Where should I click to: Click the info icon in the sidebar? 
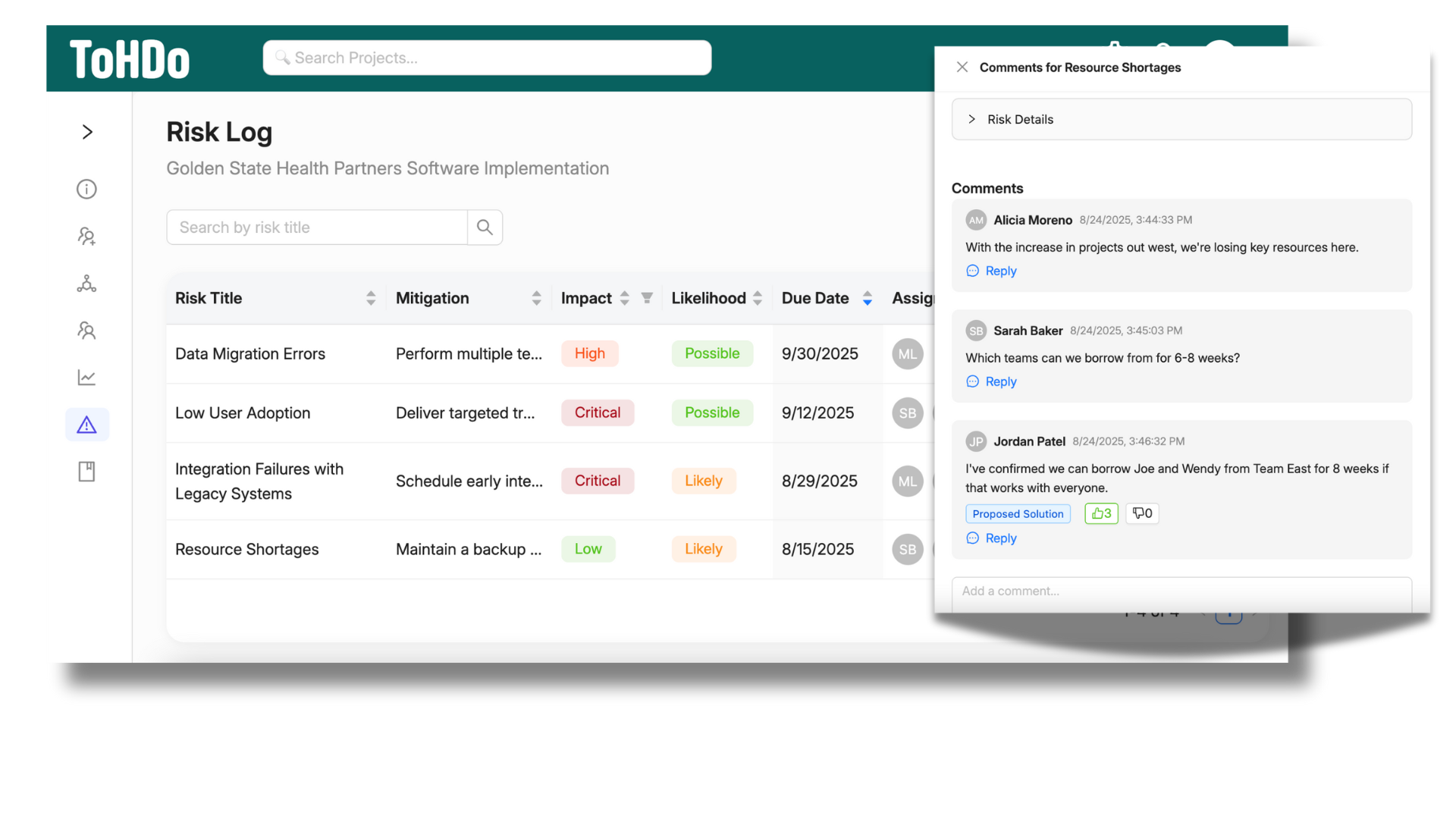[86, 189]
